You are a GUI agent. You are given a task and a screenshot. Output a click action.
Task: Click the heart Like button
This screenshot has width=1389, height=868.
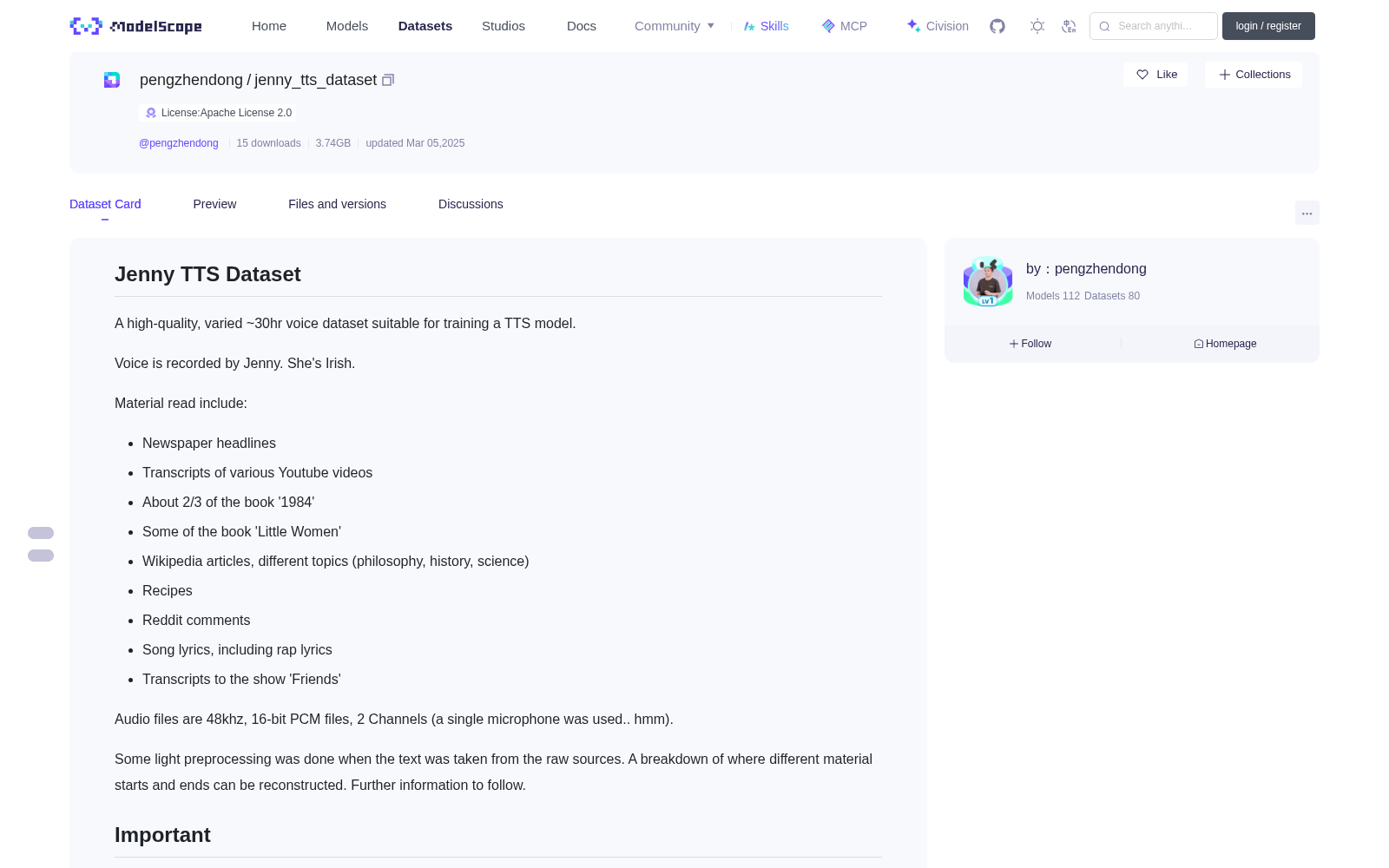click(x=1155, y=75)
